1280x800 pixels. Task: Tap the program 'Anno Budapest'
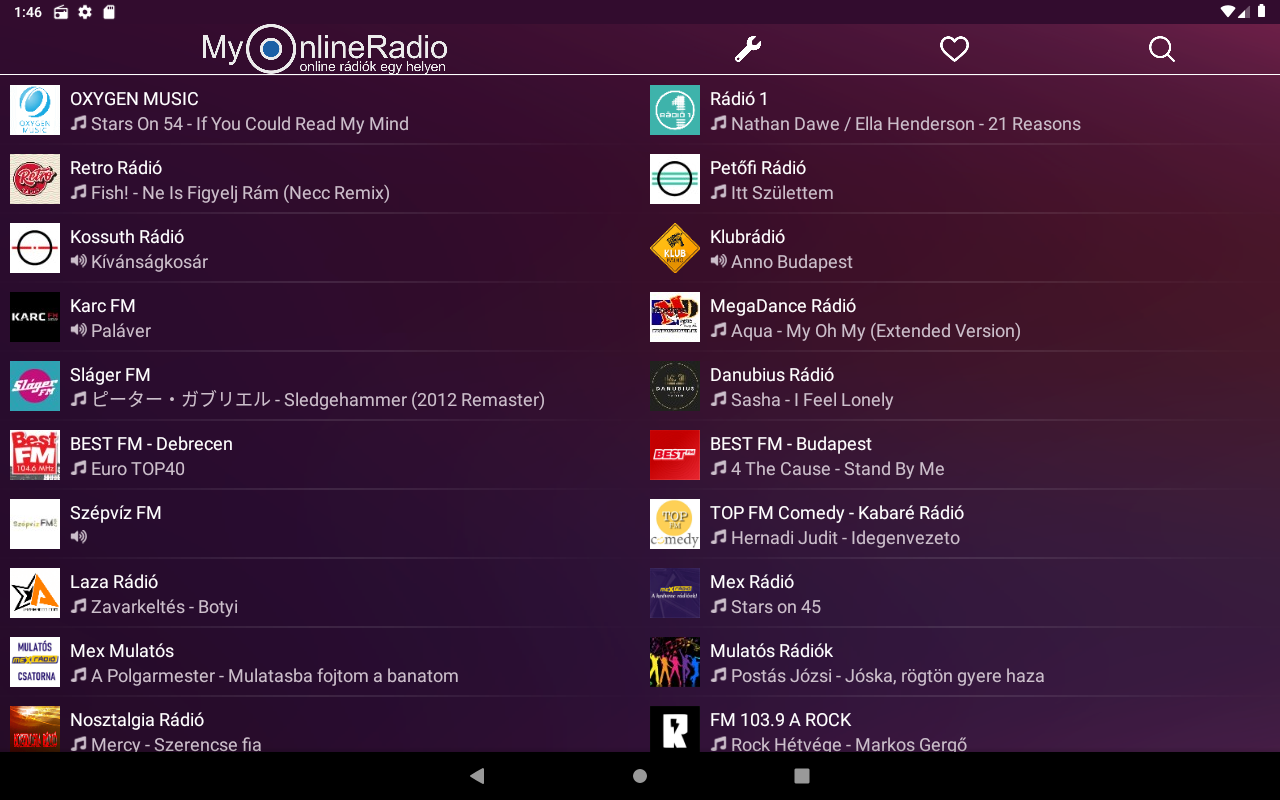click(x=792, y=262)
